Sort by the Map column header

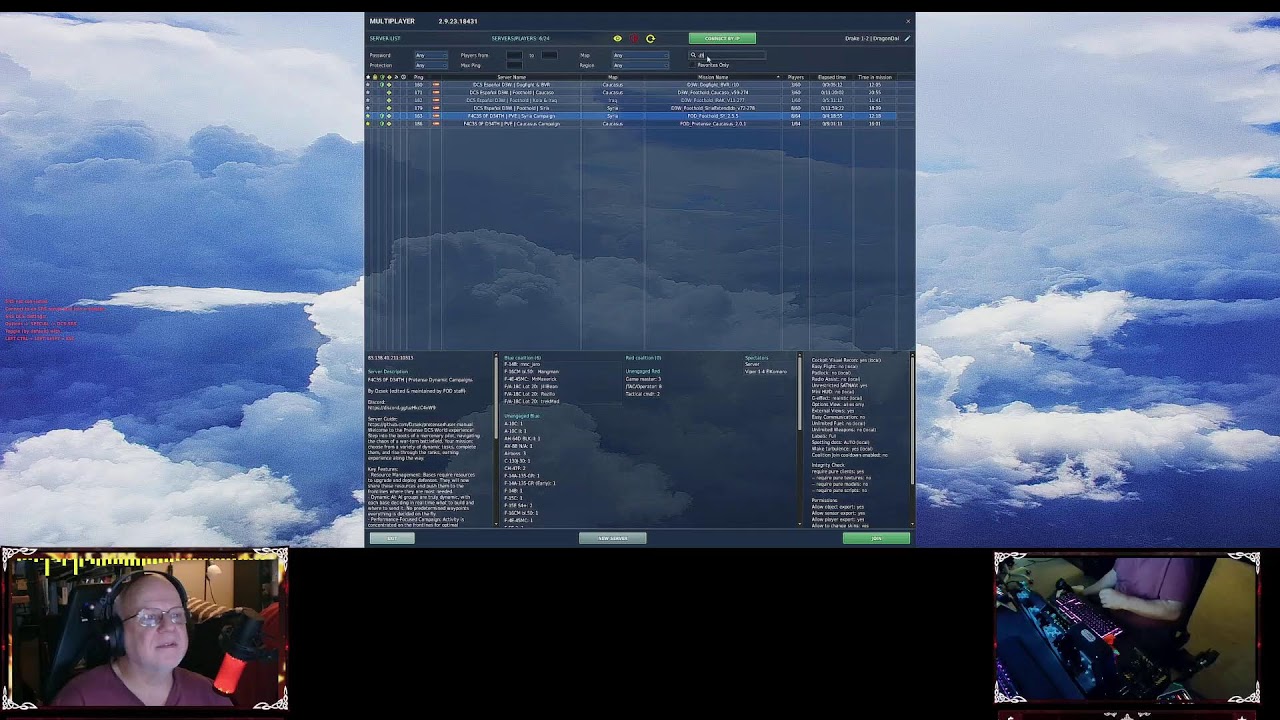pyautogui.click(x=613, y=77)
